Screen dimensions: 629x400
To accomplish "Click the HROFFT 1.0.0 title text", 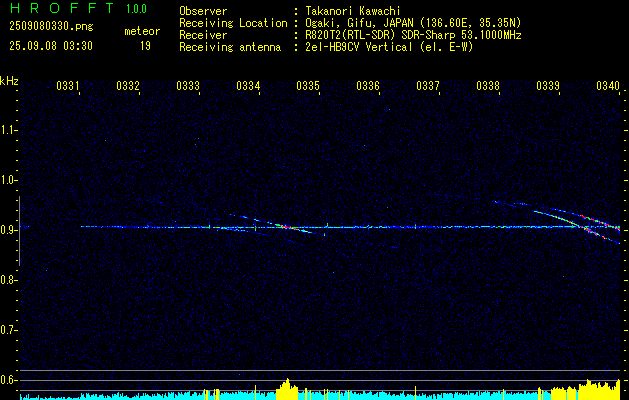I will (79, 8).
